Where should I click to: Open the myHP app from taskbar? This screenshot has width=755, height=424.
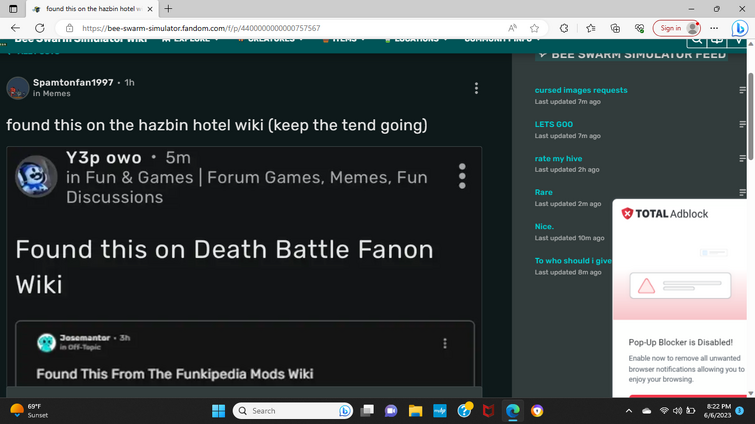pos(440,411)
